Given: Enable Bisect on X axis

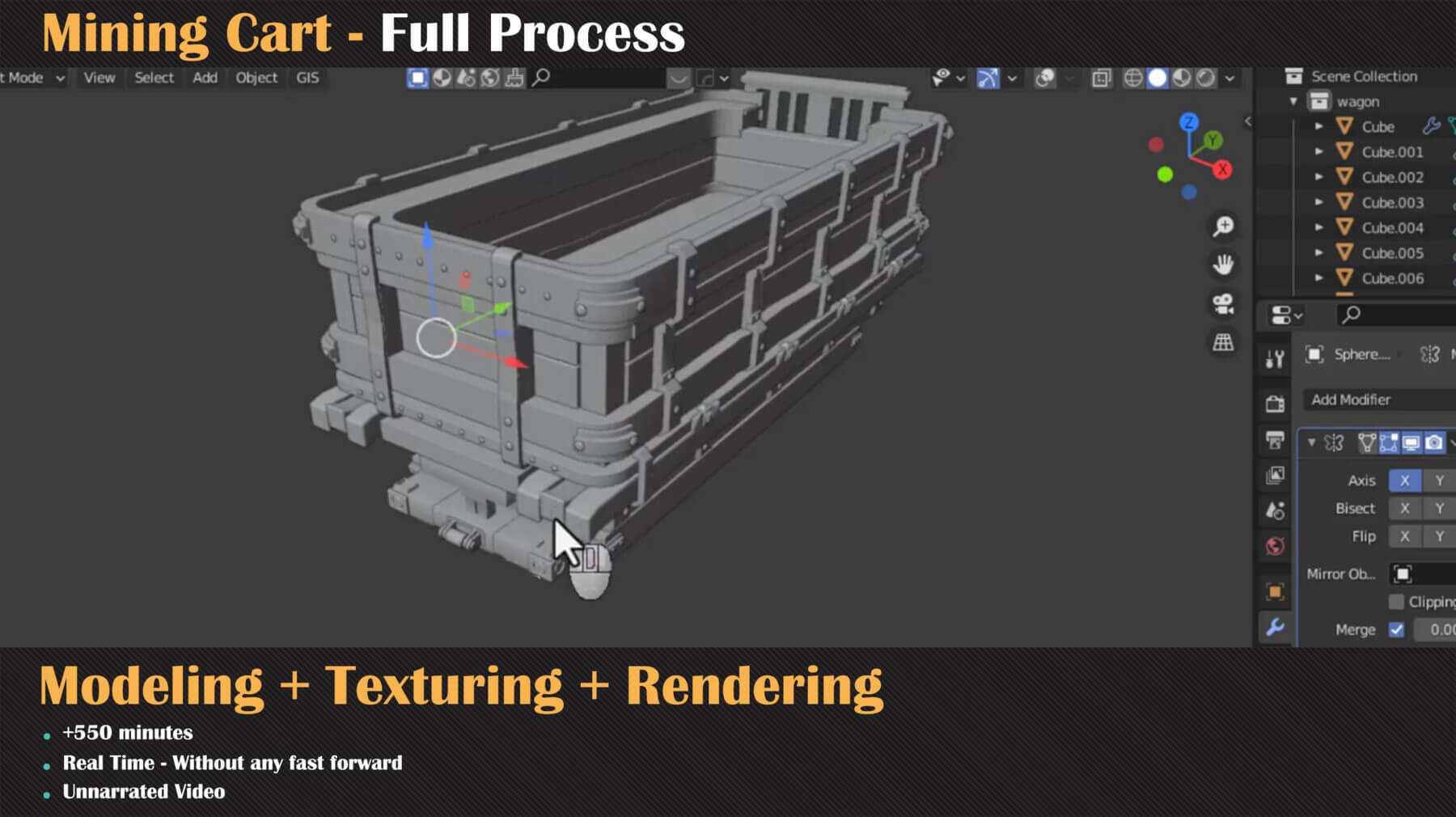Looking at the screenshot, I should 1404,508.
